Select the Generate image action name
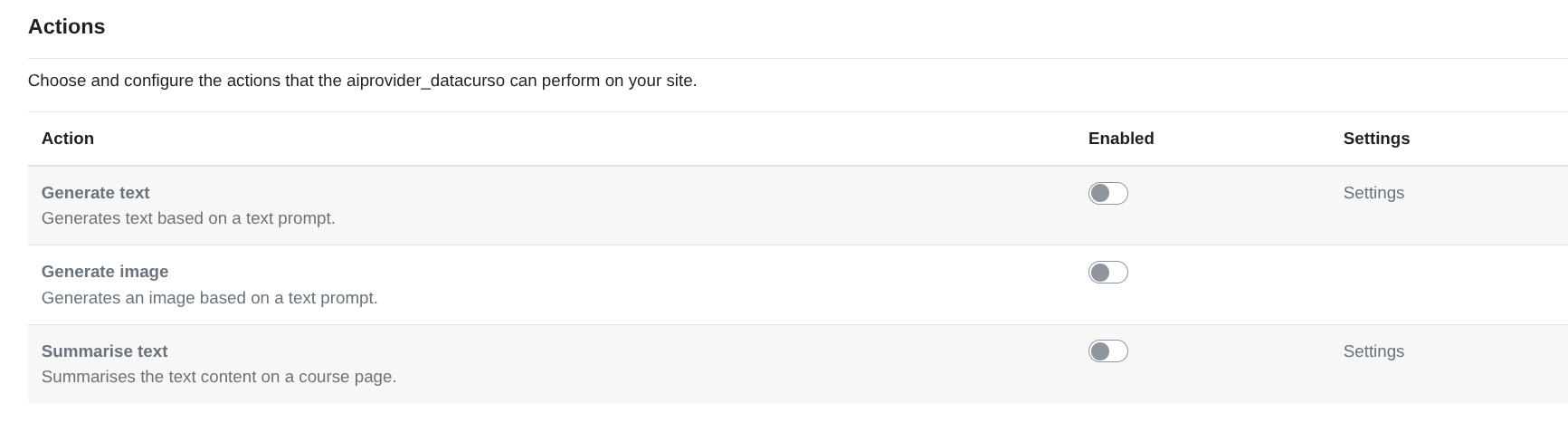The image size is (1568, 442). pyautogui.click(x=105, y=272)
